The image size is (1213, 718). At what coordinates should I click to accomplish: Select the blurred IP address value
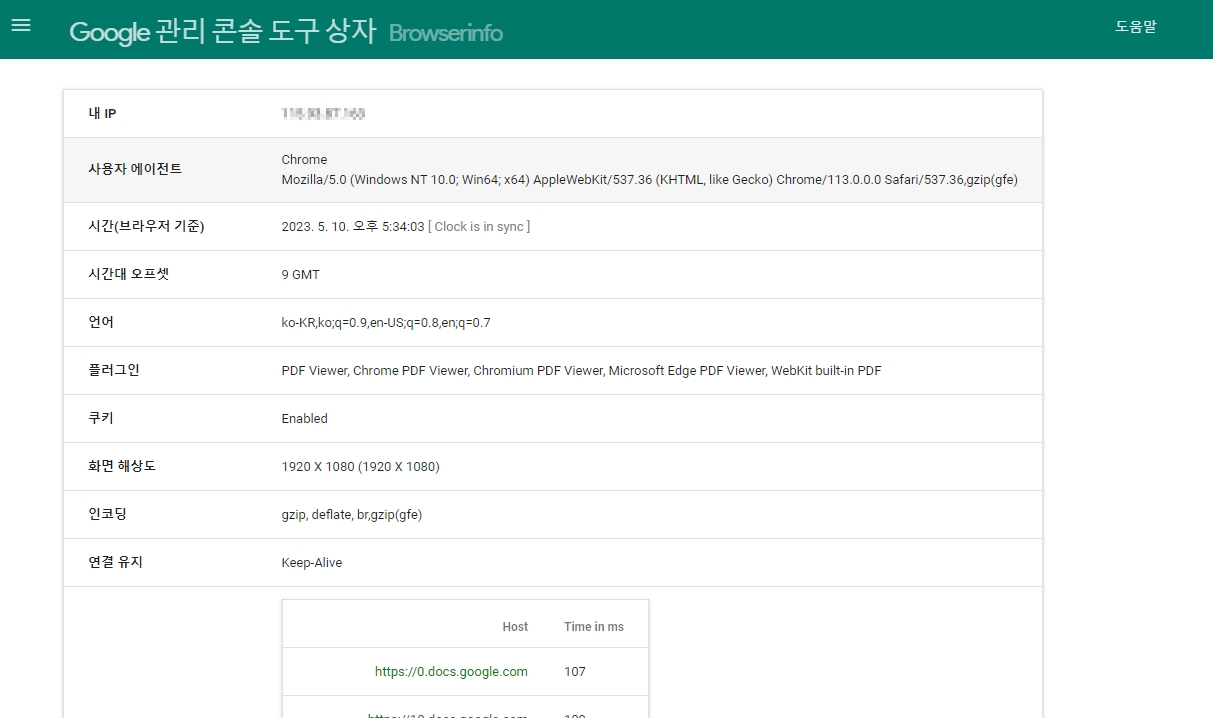point(323,114)
